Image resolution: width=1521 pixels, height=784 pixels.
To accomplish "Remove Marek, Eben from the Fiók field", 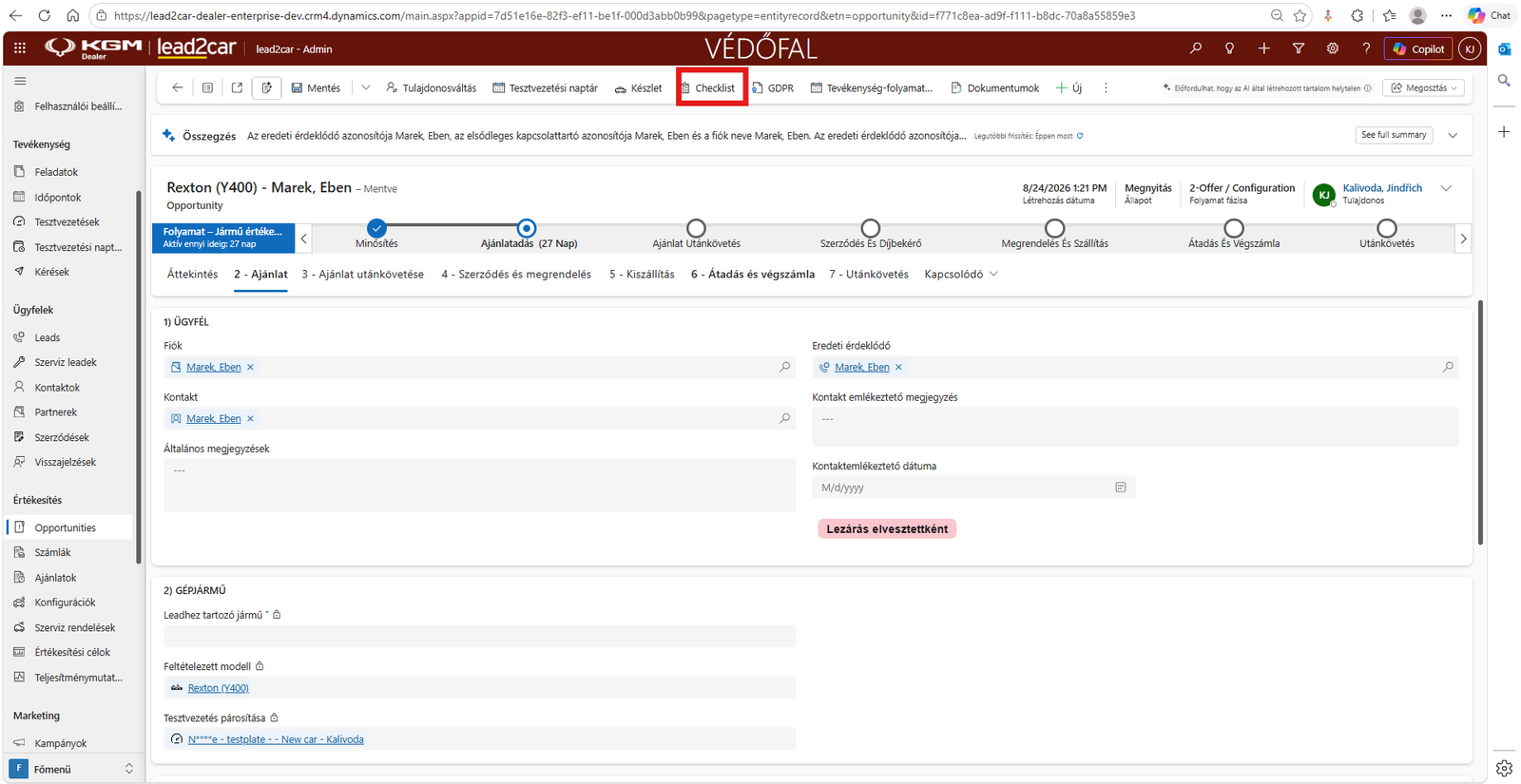I will click(x=250, y=367).
